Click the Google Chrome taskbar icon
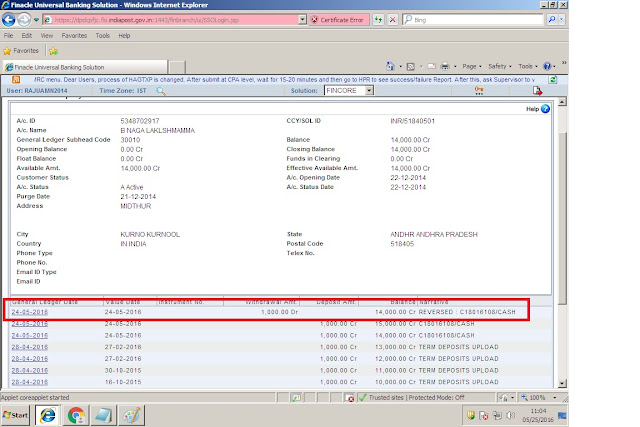 tap(76, 416)
